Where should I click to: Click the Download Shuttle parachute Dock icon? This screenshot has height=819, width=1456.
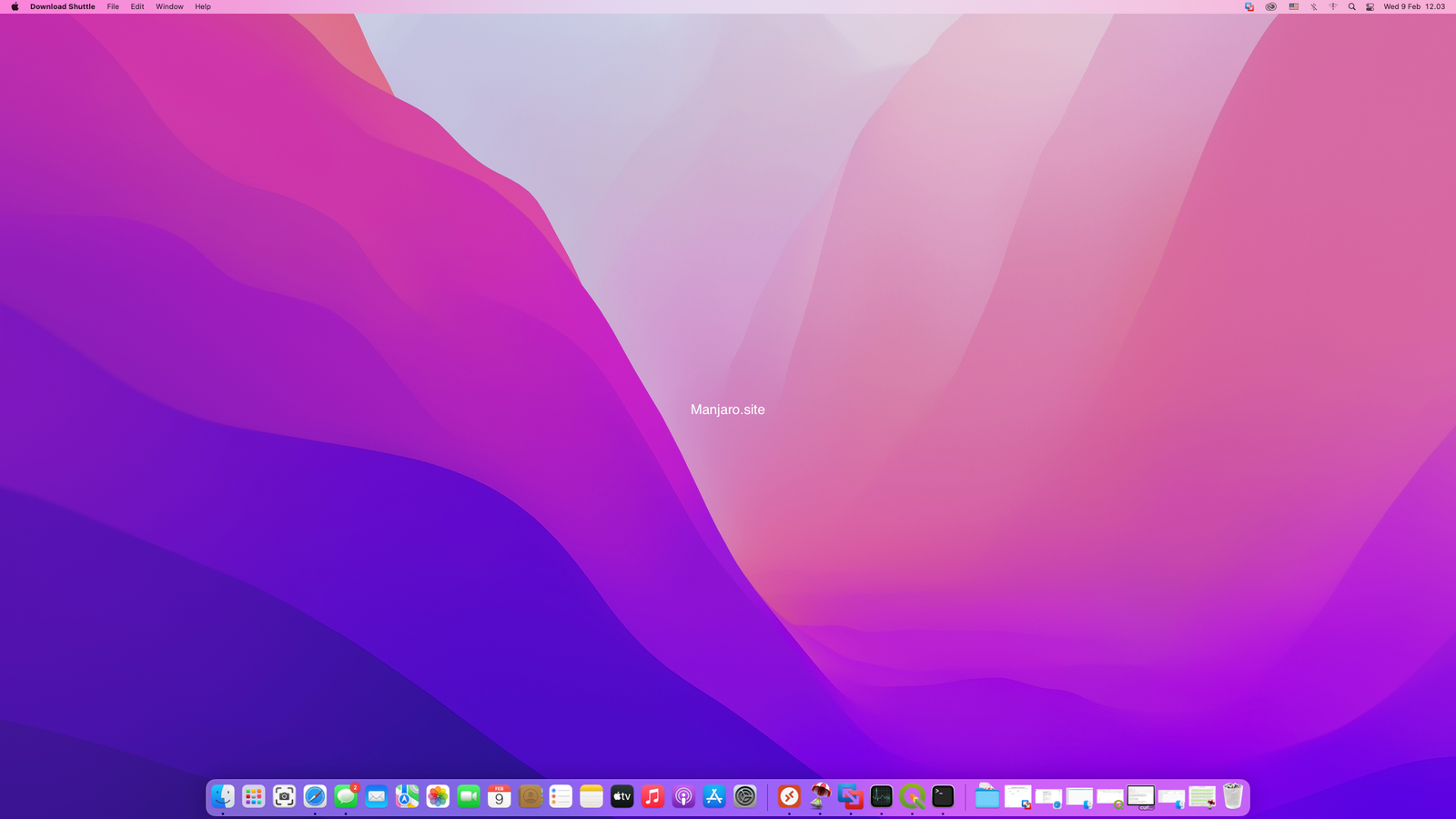(820, 796)
